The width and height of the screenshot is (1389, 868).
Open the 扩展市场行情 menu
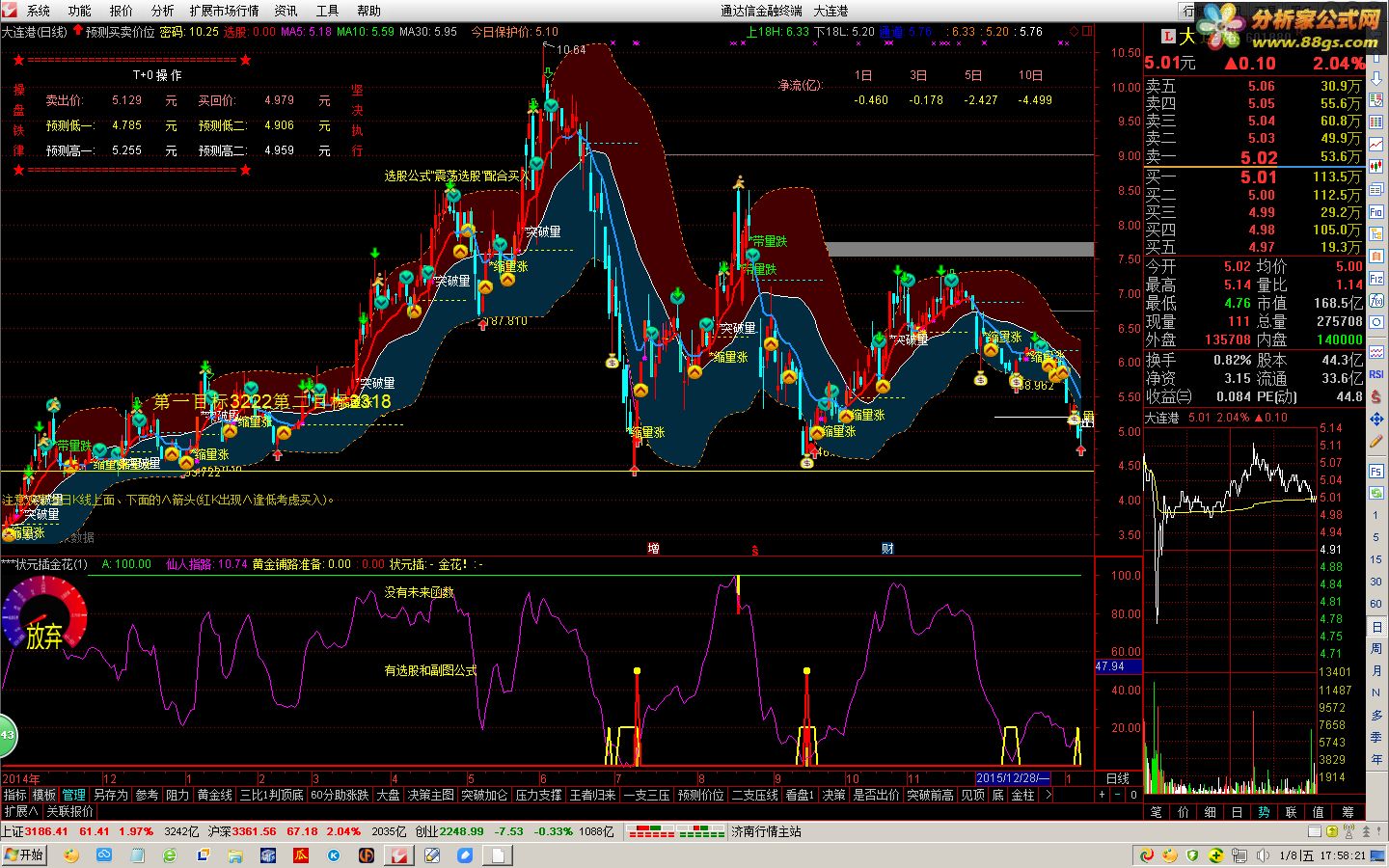224,11
